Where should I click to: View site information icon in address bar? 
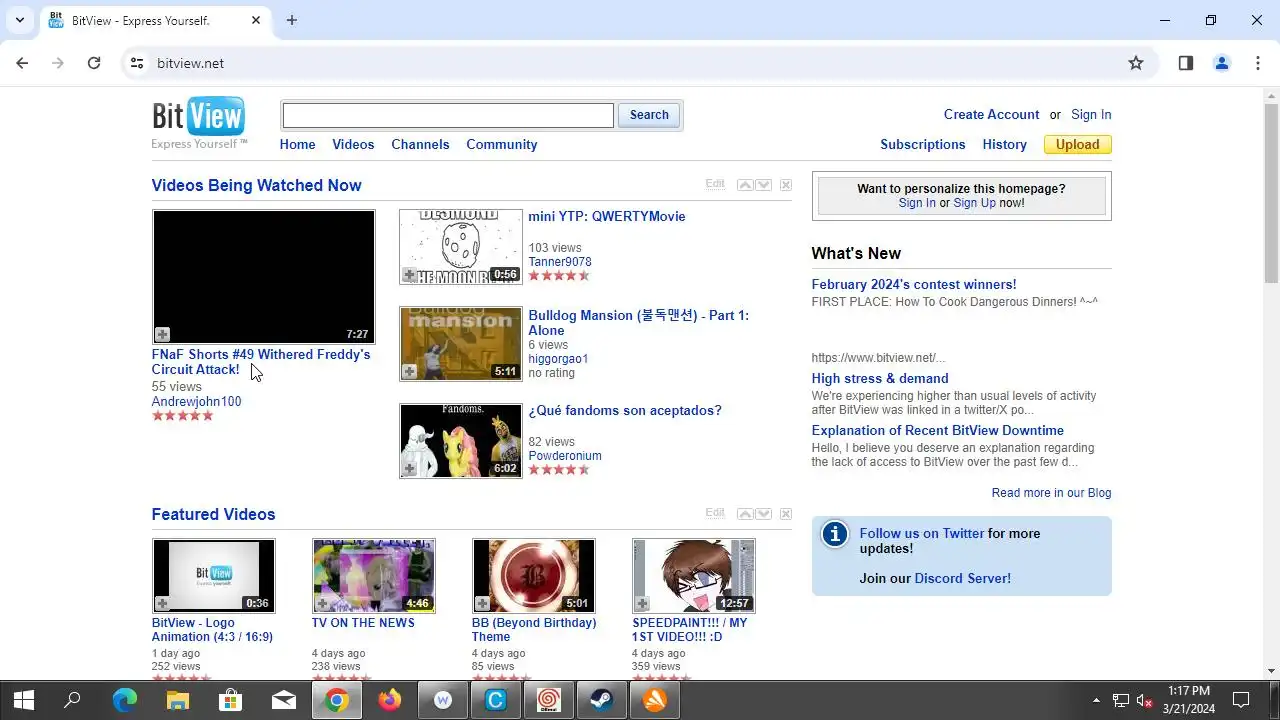coord(138,63)
